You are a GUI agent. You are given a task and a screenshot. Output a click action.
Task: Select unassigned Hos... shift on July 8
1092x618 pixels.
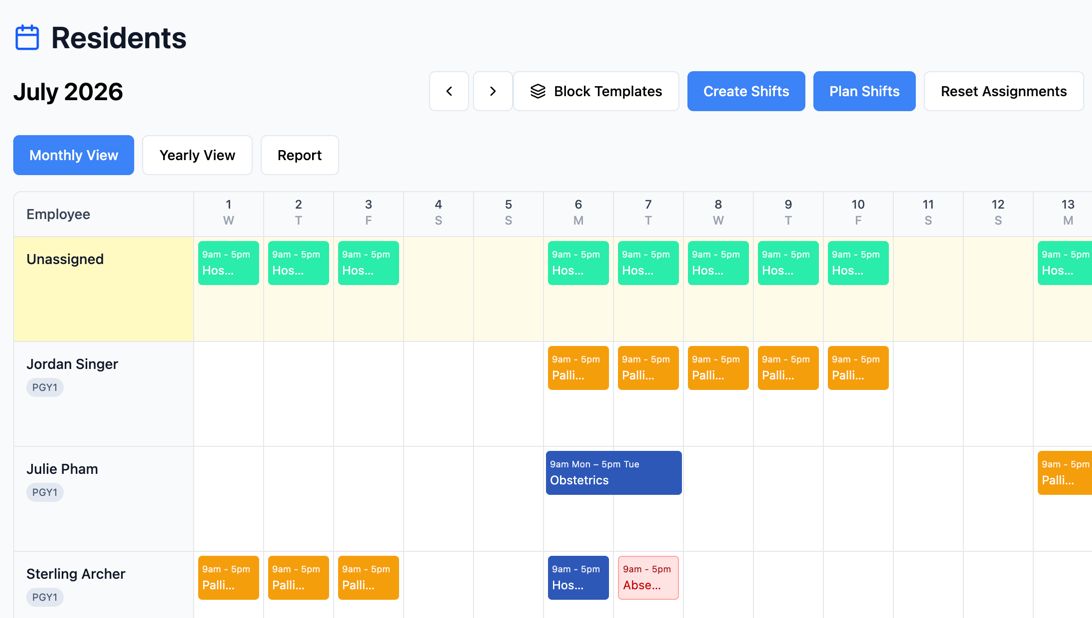[719, 263]
